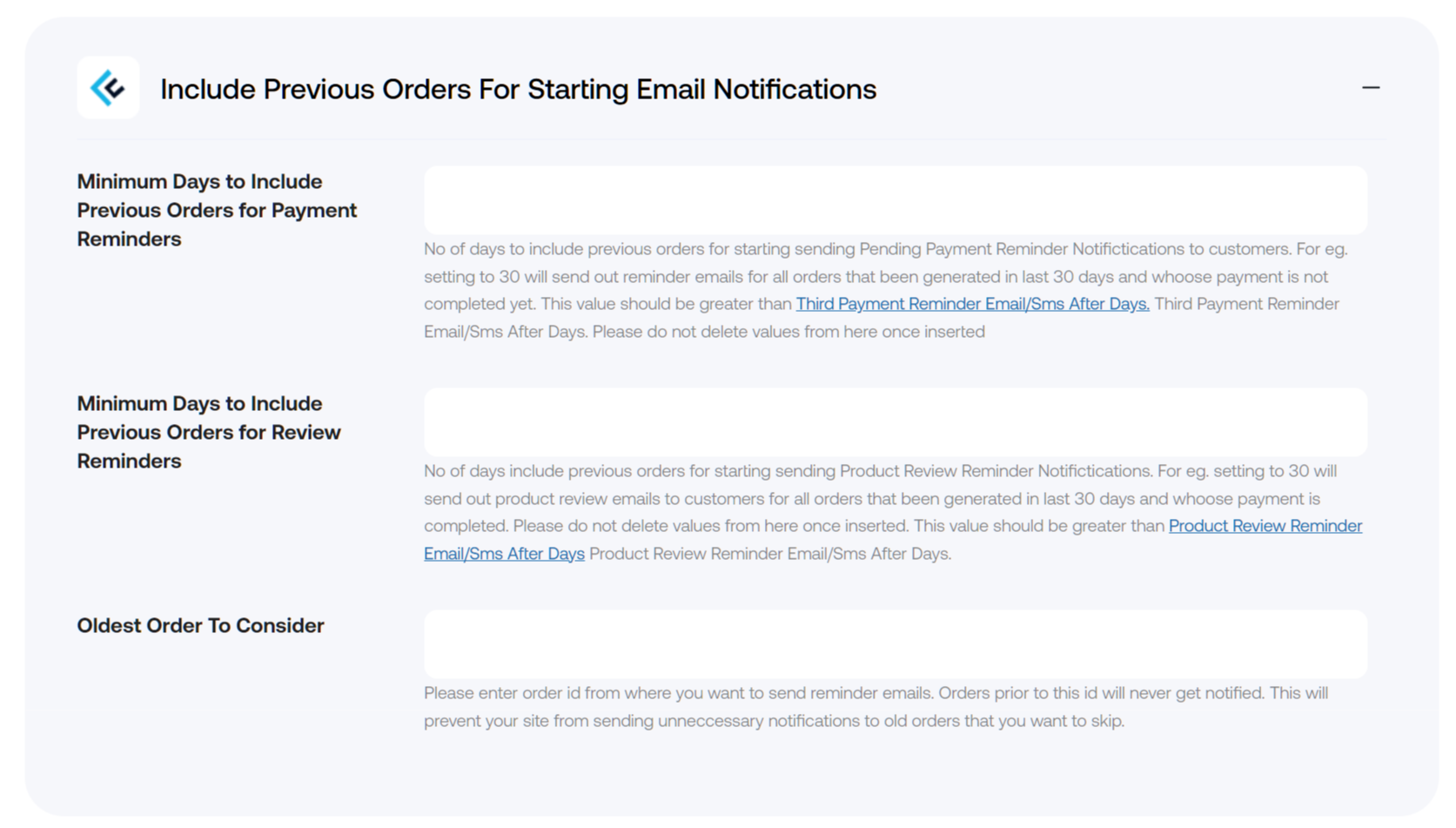Click label Minimum Days for Payment Reminders
Viewport: 1456px width, 828px height.
(217, 210)
